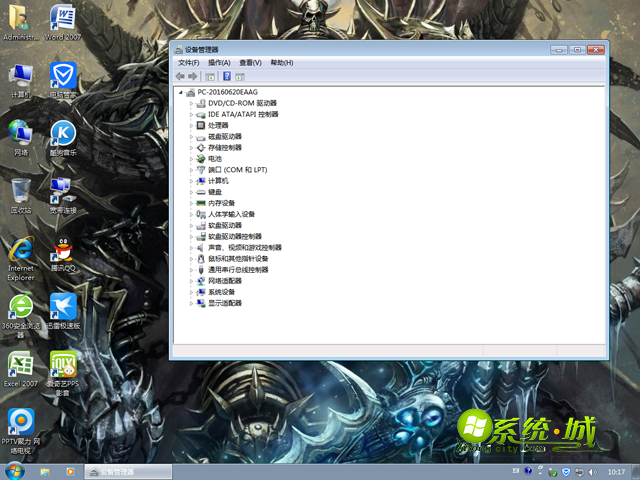The width and height of the screenshot is (640, 480).
Task: Open Windows Media Player from the taskbar
Action: point(70,472)
